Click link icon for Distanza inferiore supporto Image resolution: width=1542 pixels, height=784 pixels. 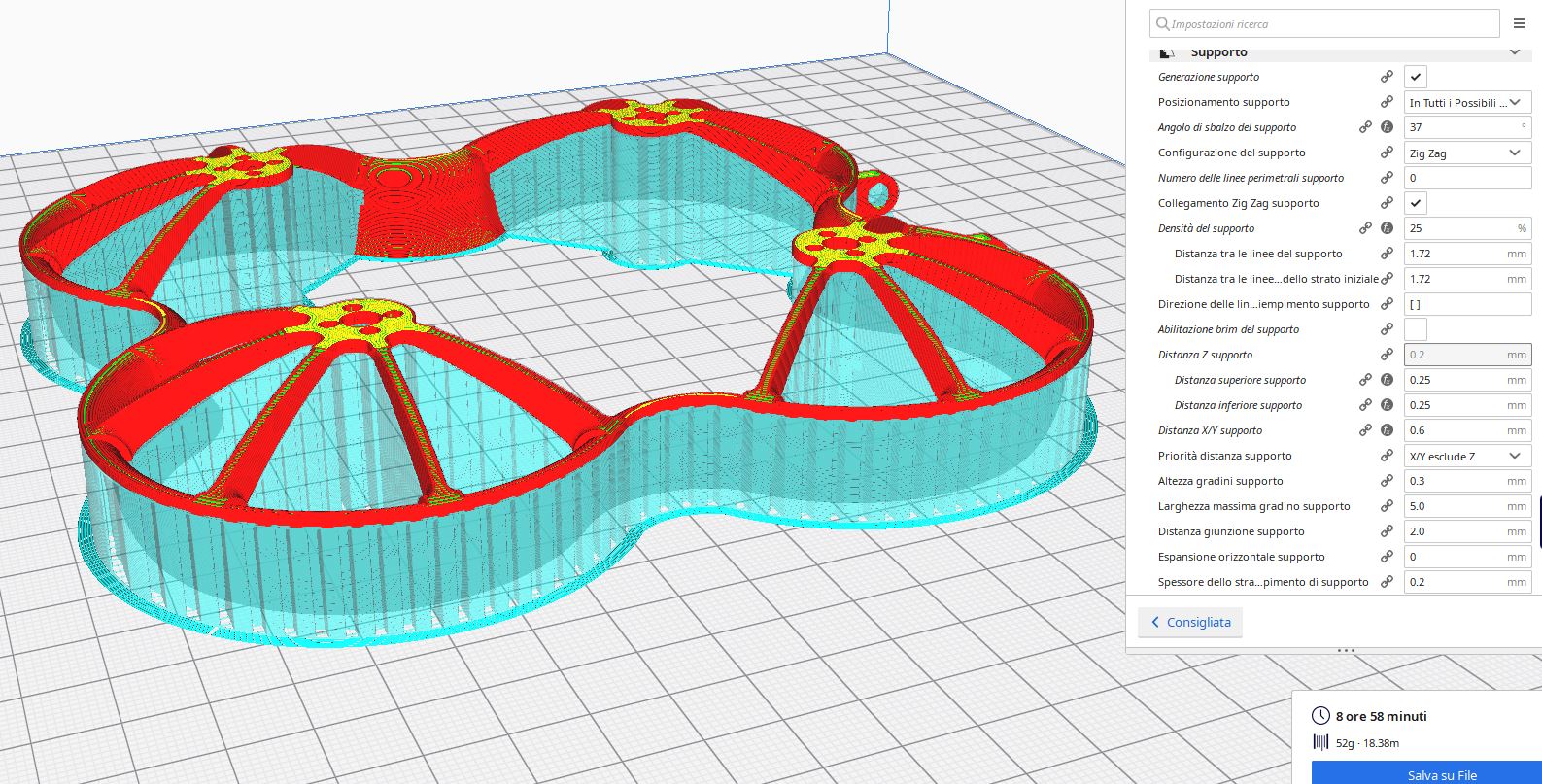tap(1366, 405)
